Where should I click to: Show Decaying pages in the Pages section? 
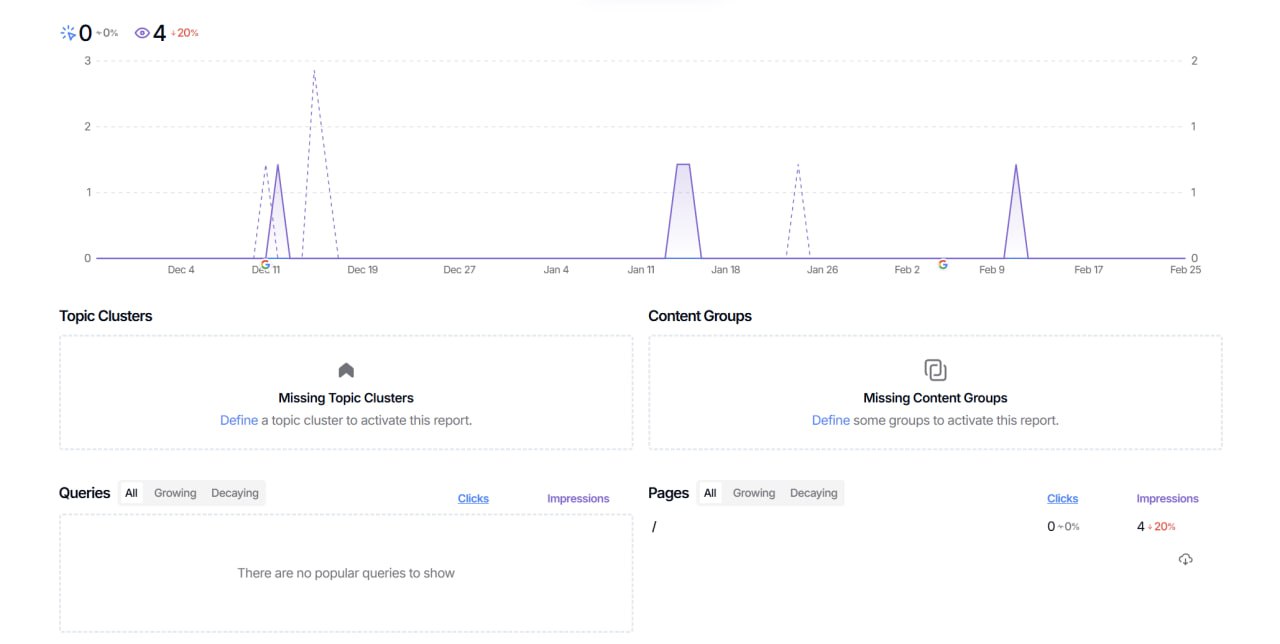(814, 493)
